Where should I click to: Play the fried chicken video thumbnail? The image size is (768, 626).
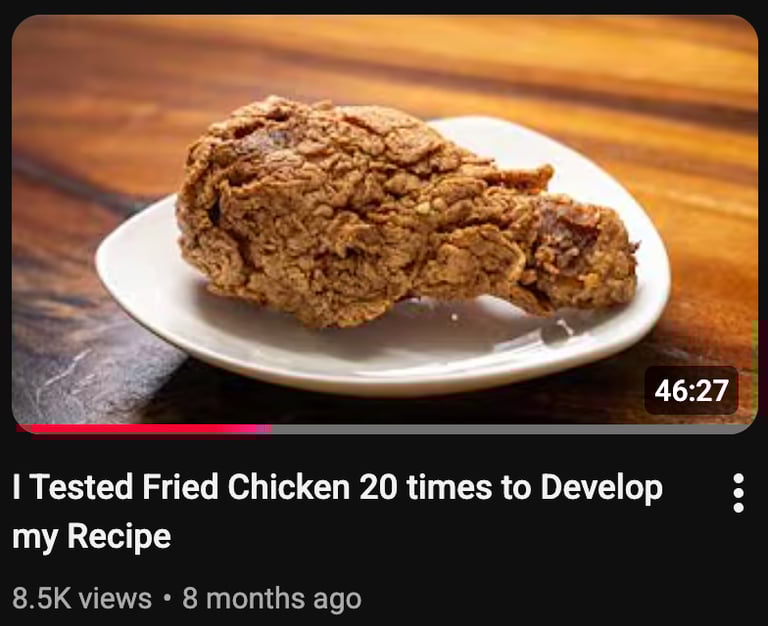tap(384, 220)
